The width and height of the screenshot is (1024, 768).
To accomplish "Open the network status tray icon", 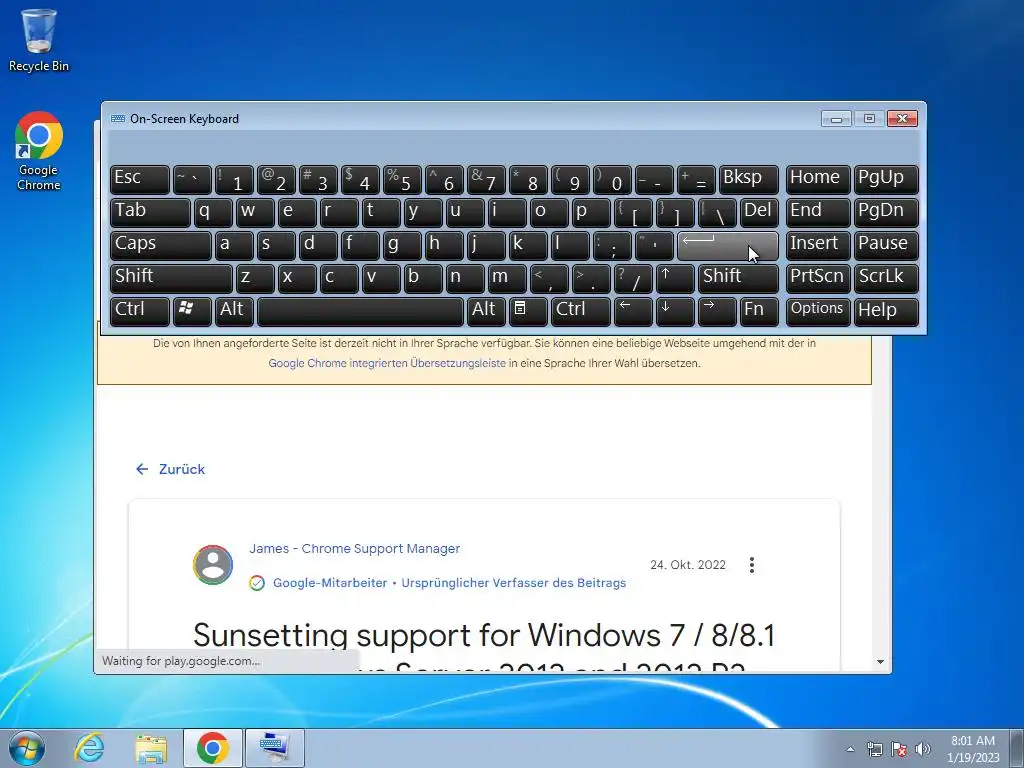I will (874, 749).
